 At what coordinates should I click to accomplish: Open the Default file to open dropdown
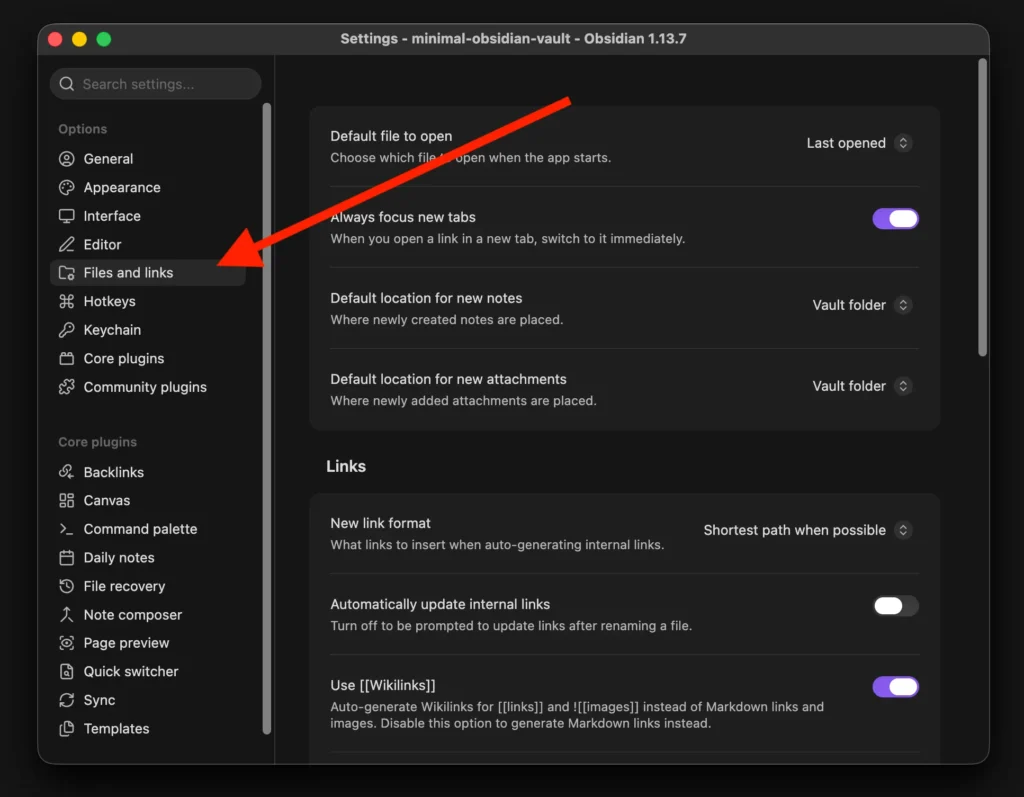tap(859, 143)
